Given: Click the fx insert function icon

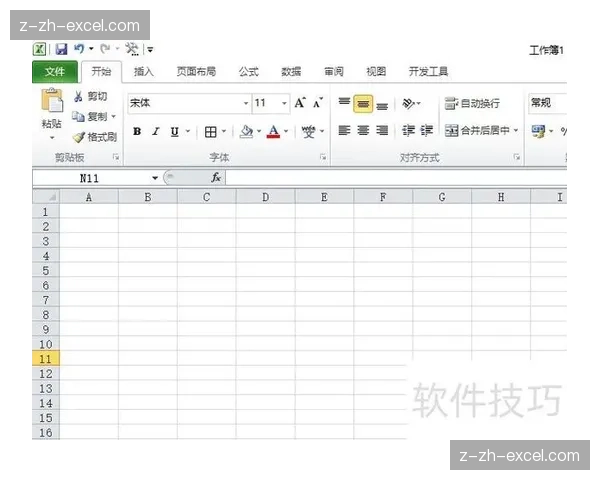Looking at the screenshot, I should 216,178.
